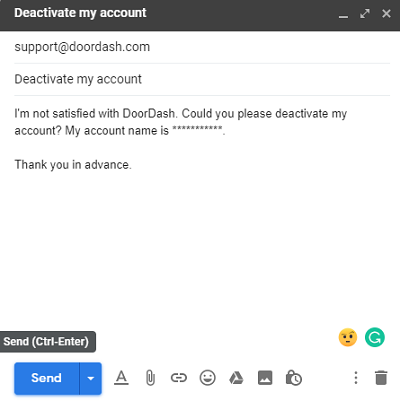The image size is (400, 401).
Task: Open formatting options with the underlined A icon
Action: (121, 378)
